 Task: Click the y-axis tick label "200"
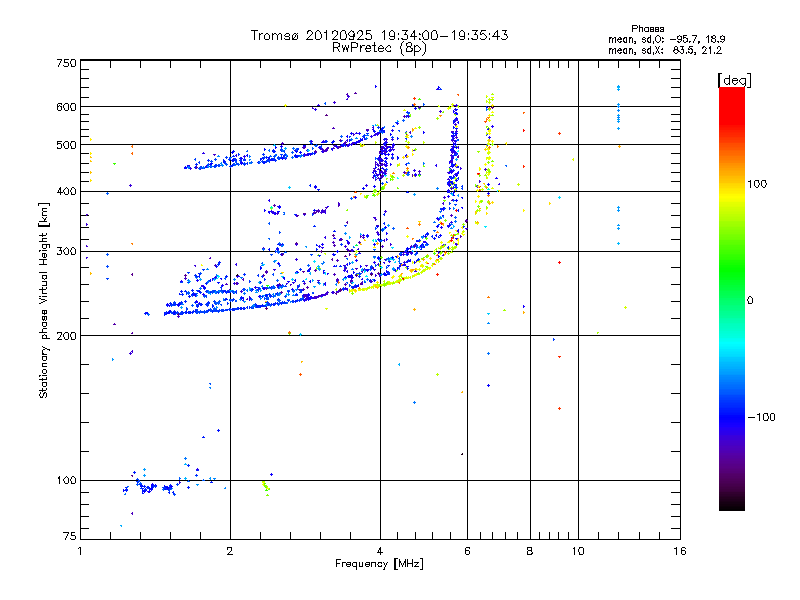point(67,336)
